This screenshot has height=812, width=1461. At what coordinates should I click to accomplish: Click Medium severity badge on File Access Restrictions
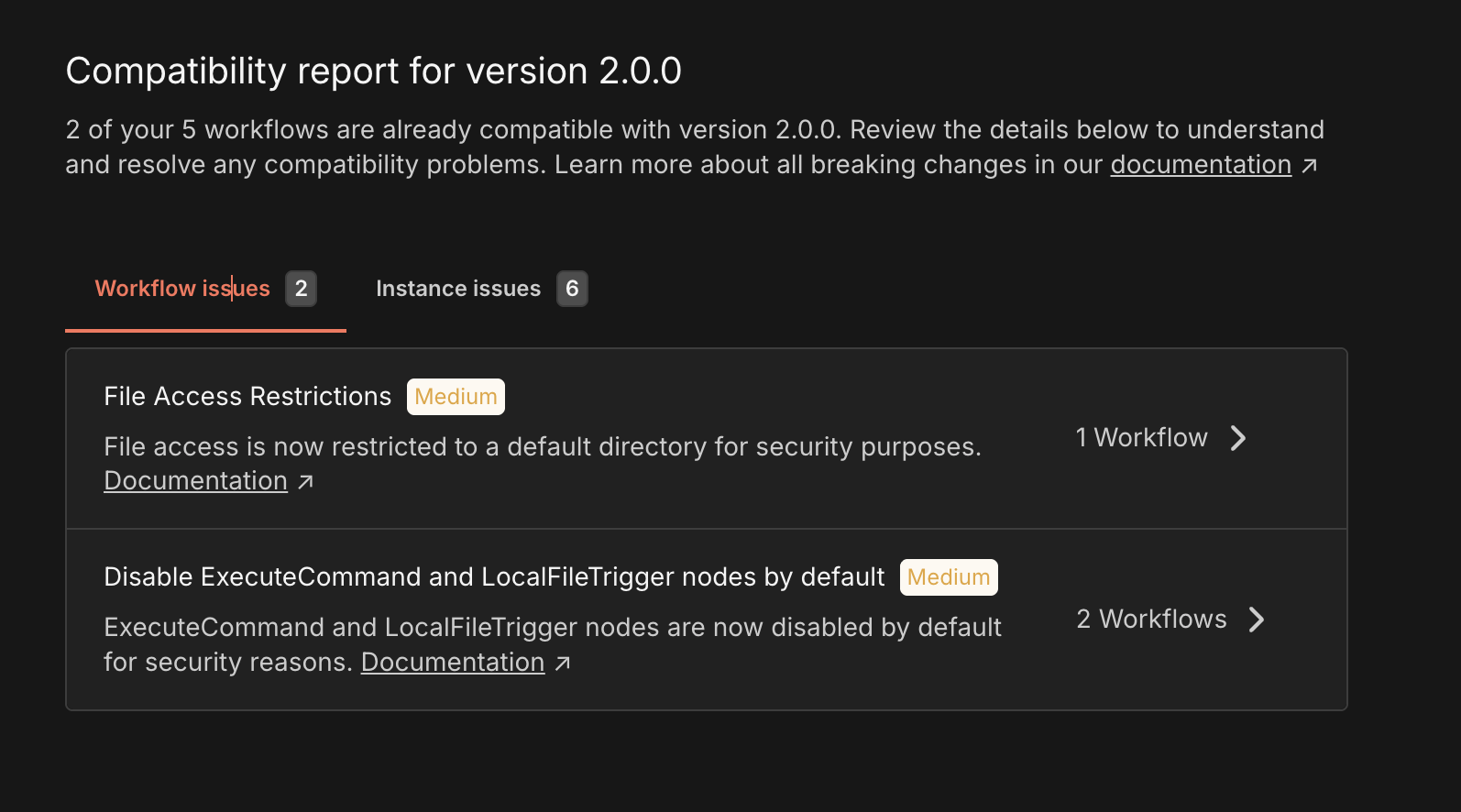coord(456,397)
